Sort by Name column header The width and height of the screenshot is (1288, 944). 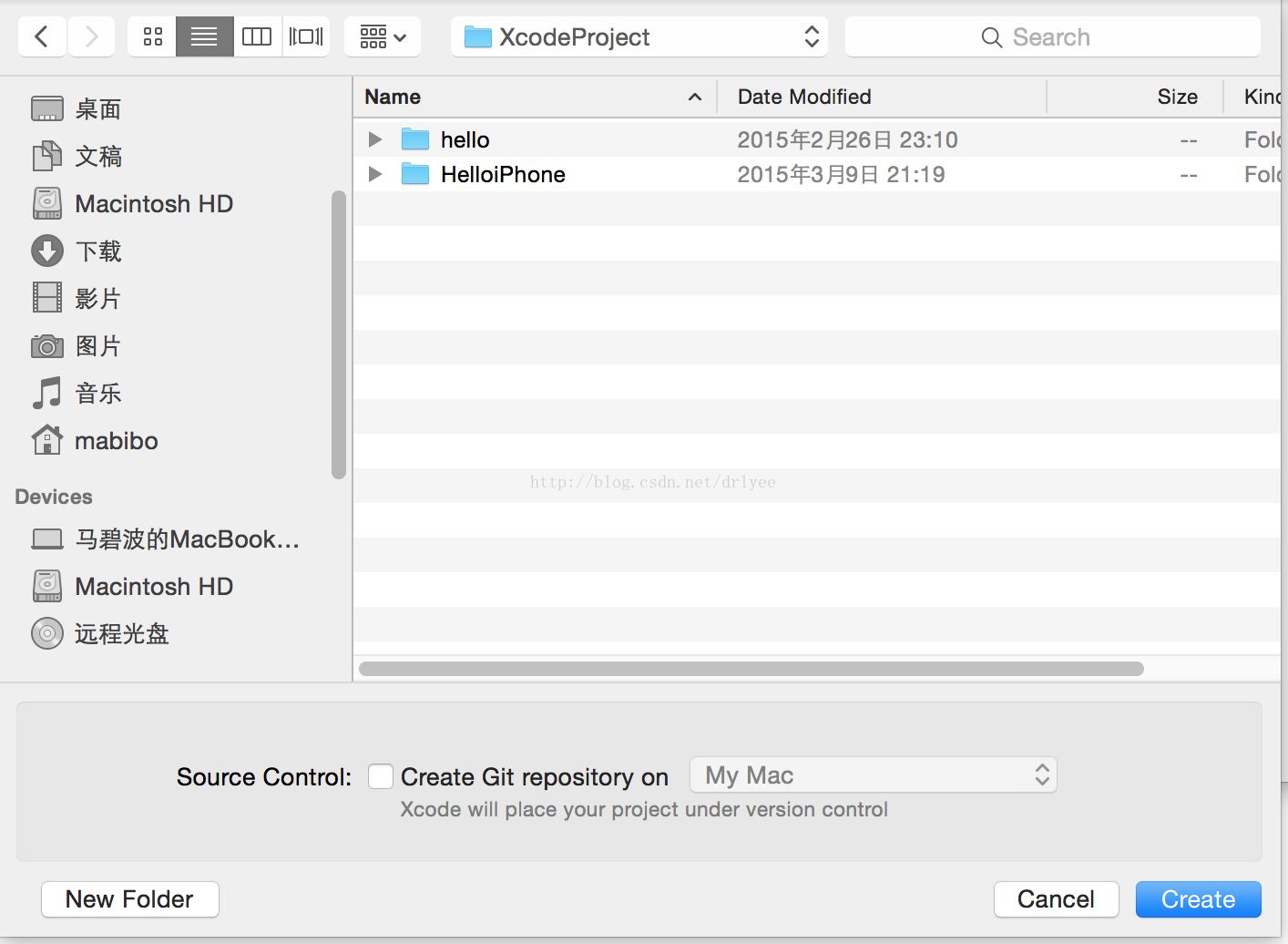(535, 97)
